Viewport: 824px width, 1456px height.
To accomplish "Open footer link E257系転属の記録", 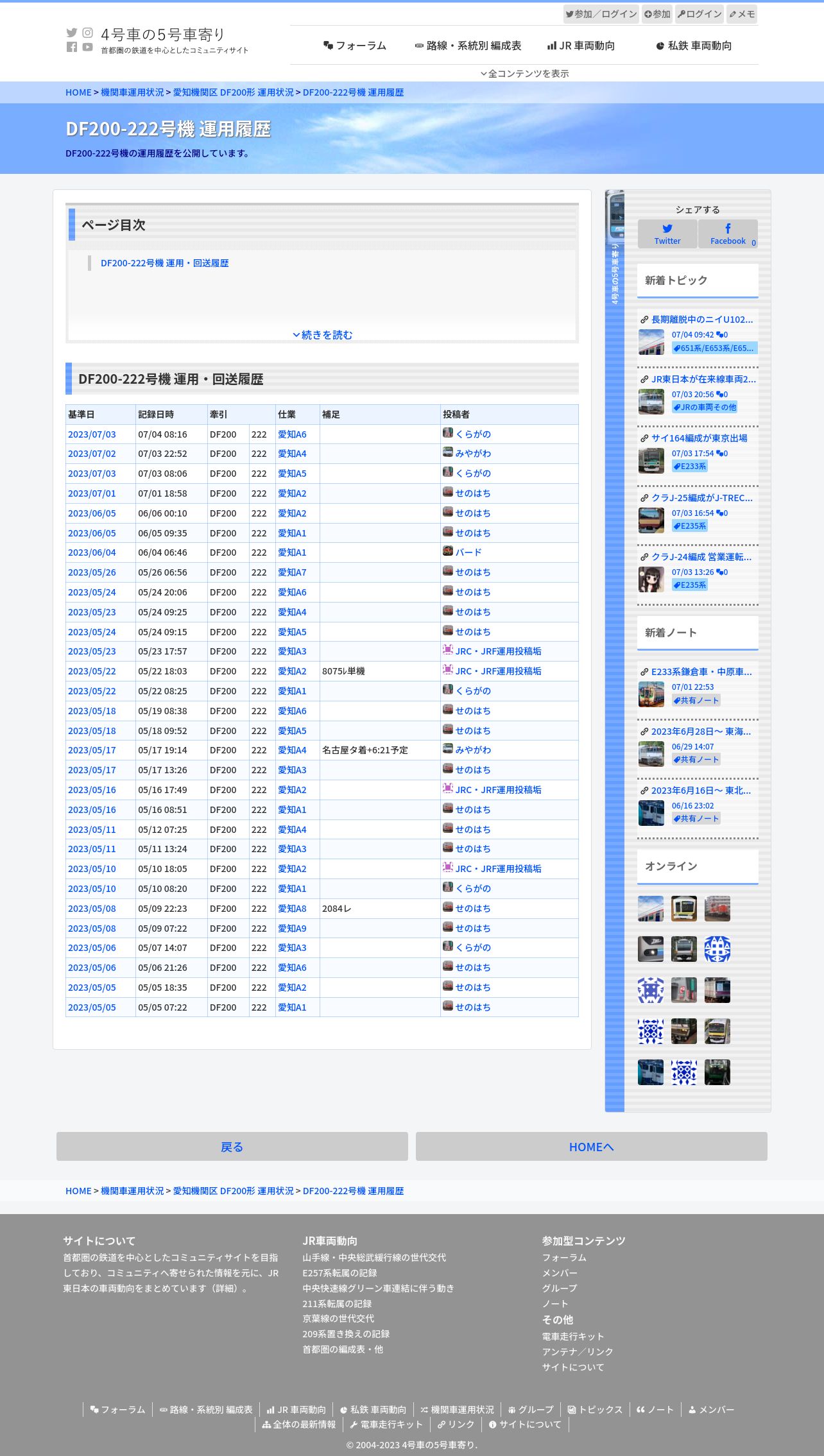I will point(339,1273).
